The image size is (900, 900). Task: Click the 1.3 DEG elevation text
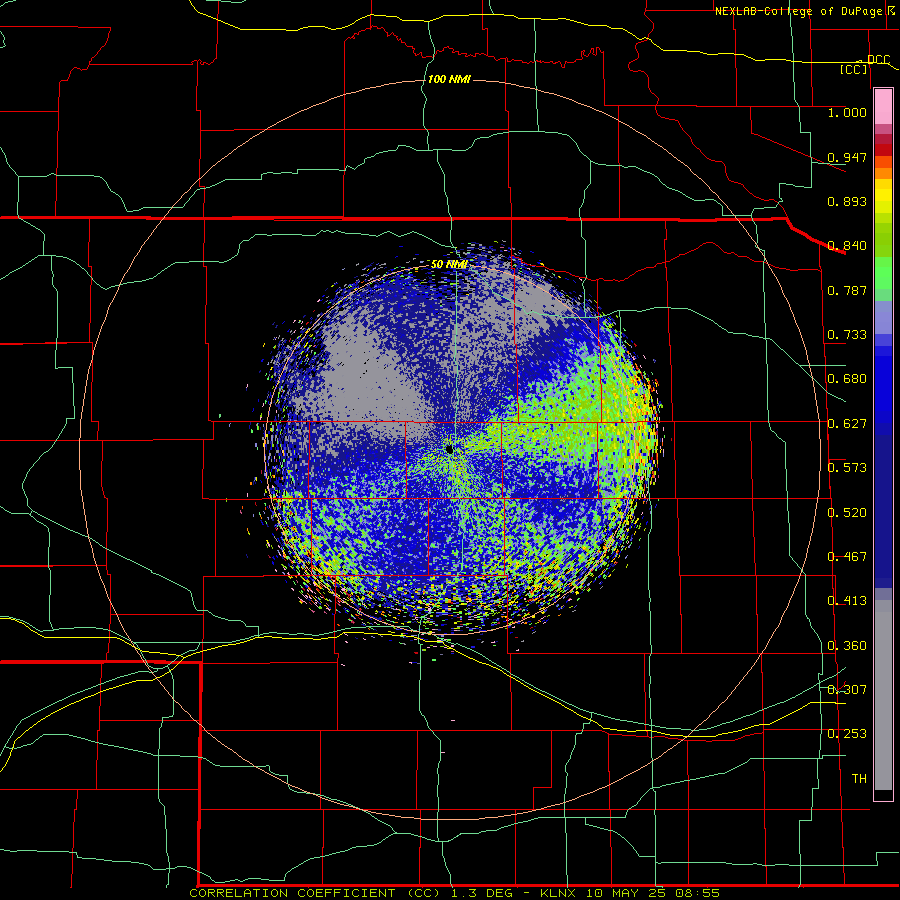tap(484, 893)
